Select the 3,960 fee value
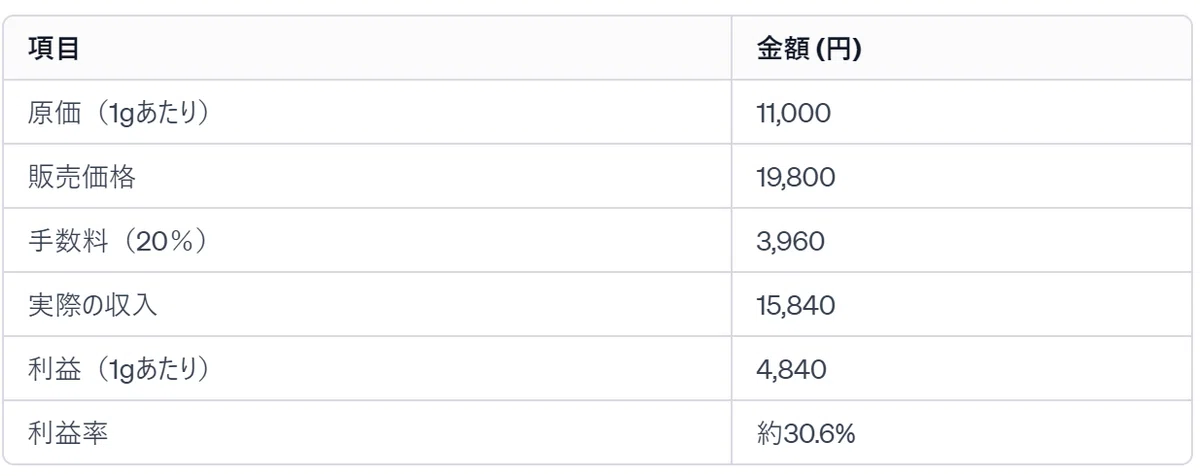The width and height of the screenshot is (1200, 476). [x=791, y=241]
